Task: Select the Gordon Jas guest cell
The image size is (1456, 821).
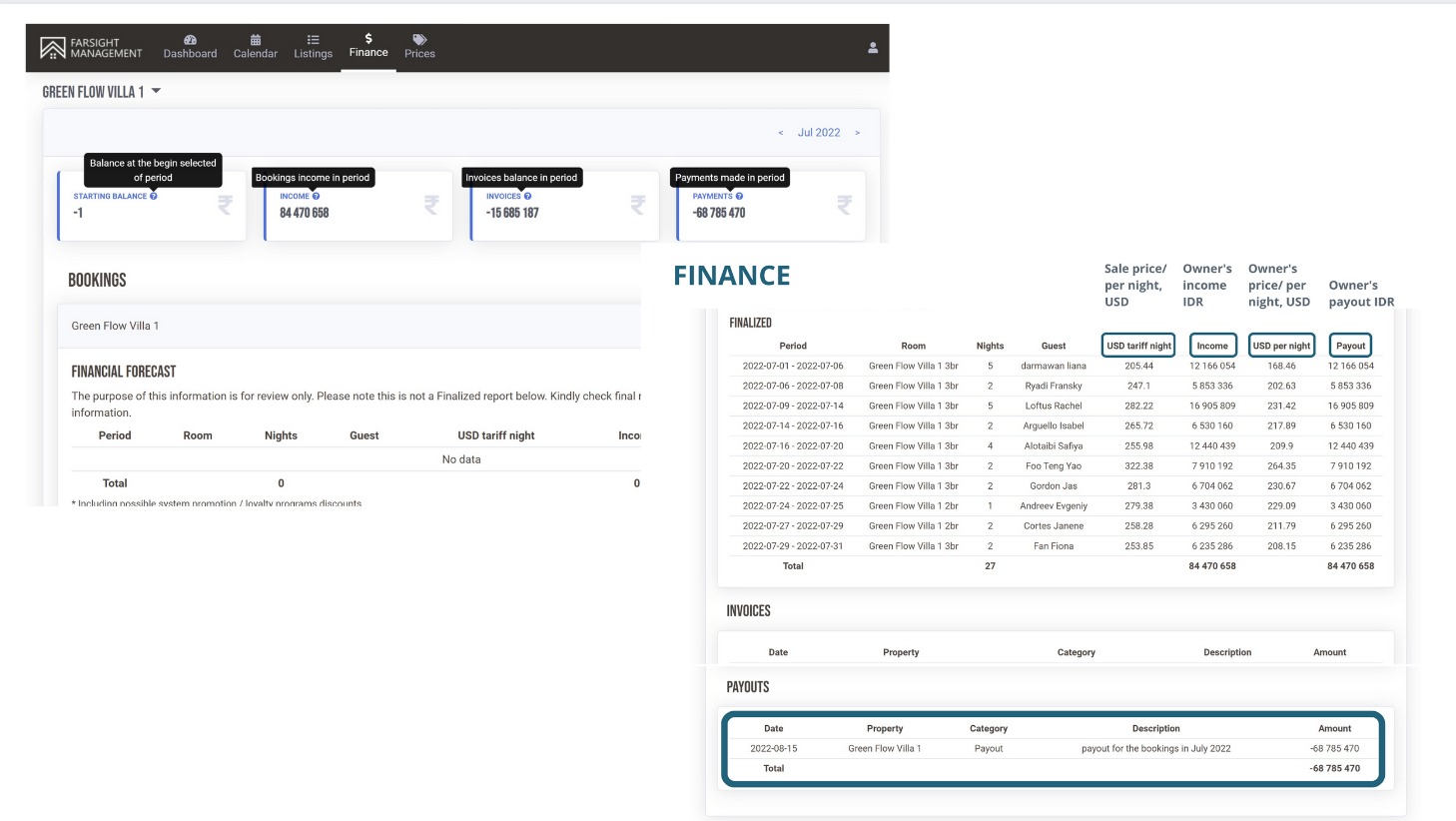Action: tap(1054, 485)
